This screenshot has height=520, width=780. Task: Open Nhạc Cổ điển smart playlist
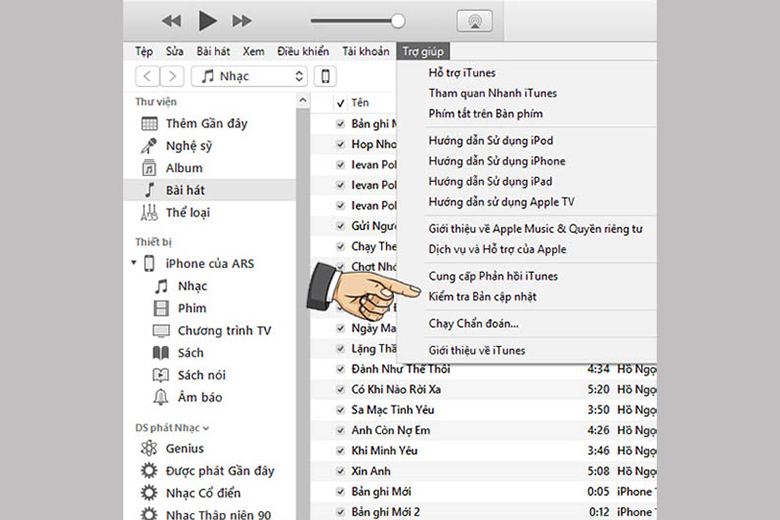[x=203, y=493]
